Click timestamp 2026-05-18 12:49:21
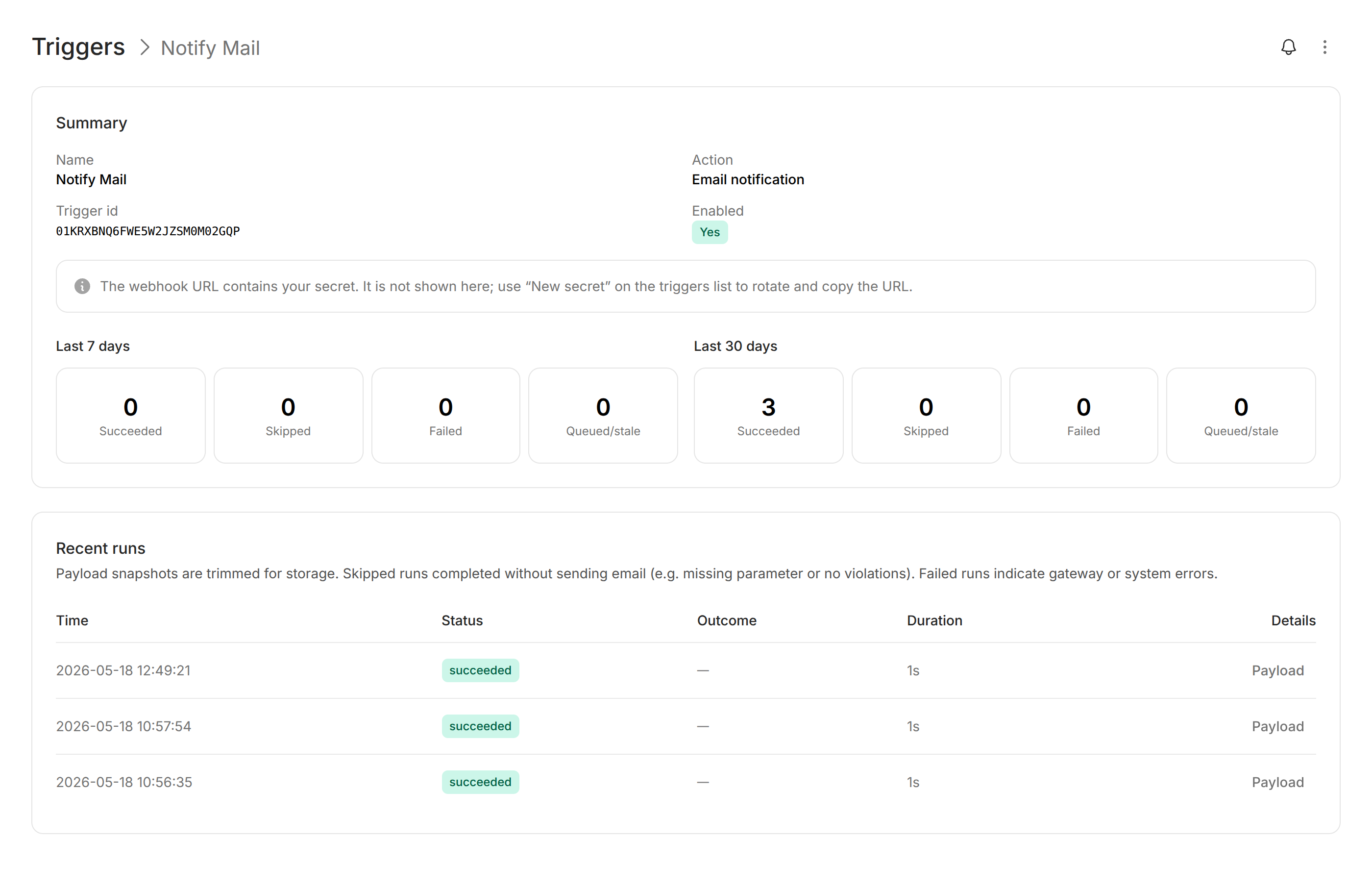 pyautogui.click(x=123, y=670)
